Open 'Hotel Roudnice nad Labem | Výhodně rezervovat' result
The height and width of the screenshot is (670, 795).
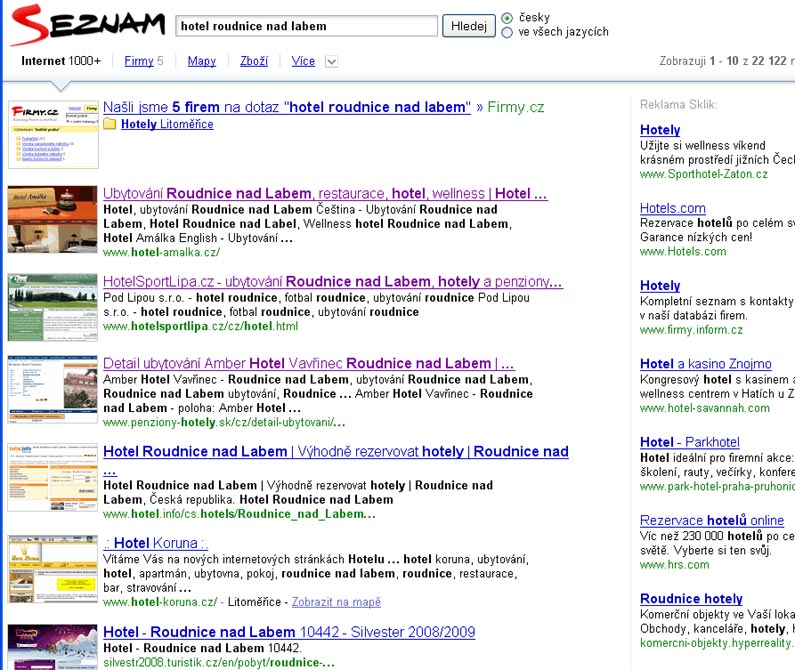click(x=336, y=451)
